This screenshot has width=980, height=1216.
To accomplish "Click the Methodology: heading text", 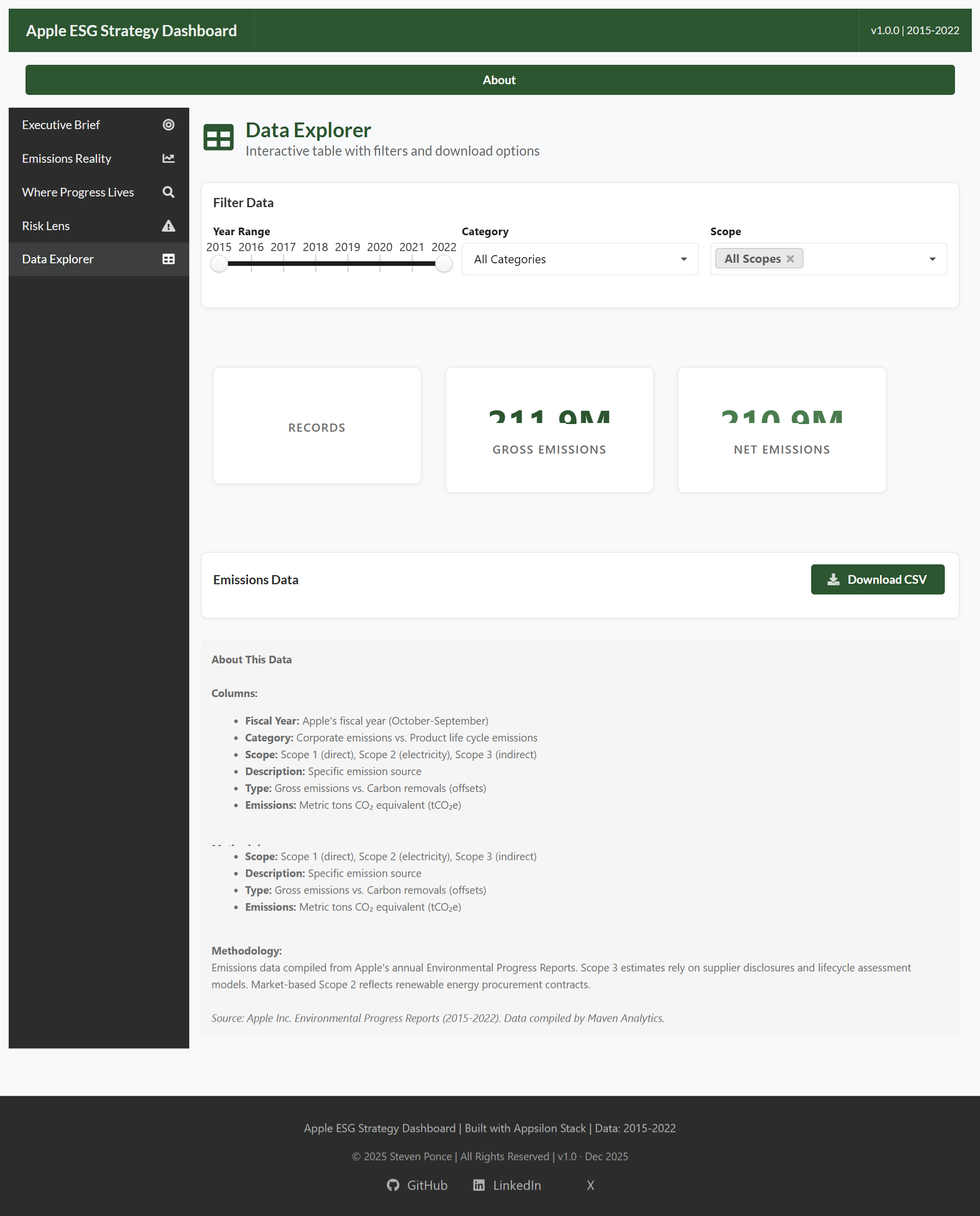I will click(247, 951).
